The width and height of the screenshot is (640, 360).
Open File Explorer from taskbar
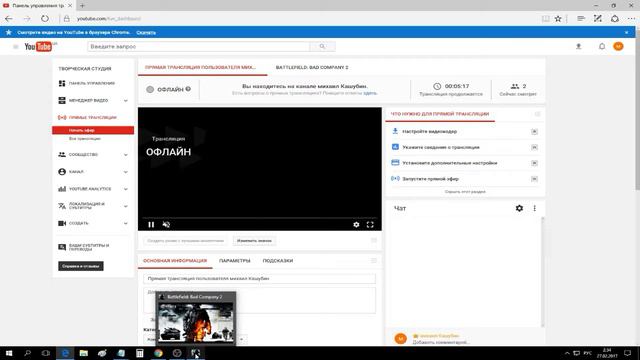tap(84, 353)
